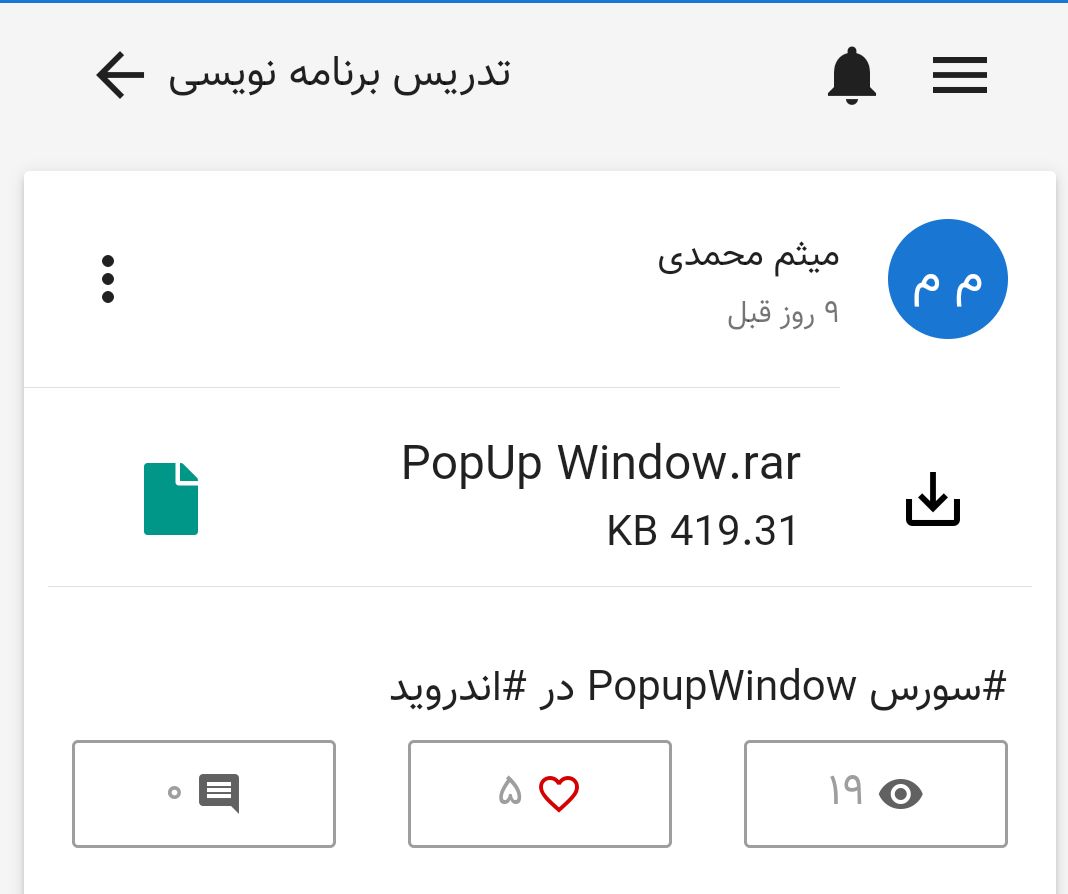Tap the #اندروید hashtag

458,687
